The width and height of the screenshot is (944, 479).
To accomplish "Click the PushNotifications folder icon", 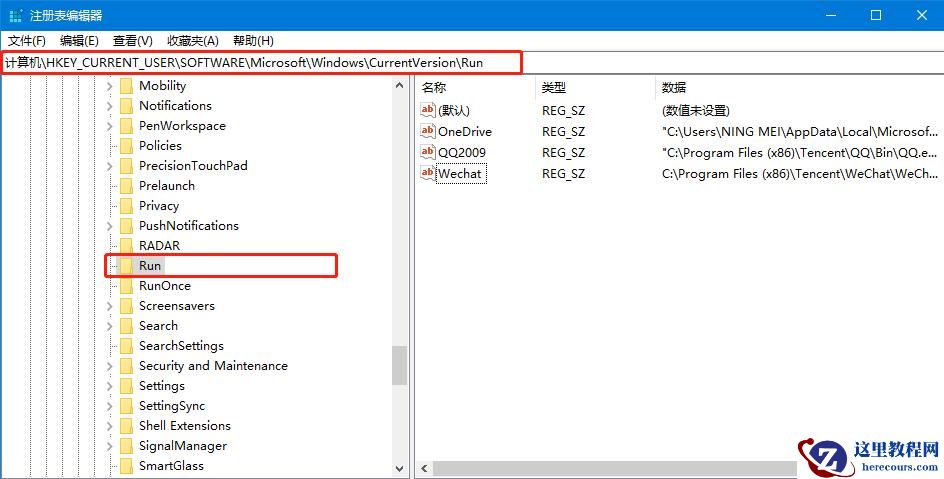I will coord(126,226).
